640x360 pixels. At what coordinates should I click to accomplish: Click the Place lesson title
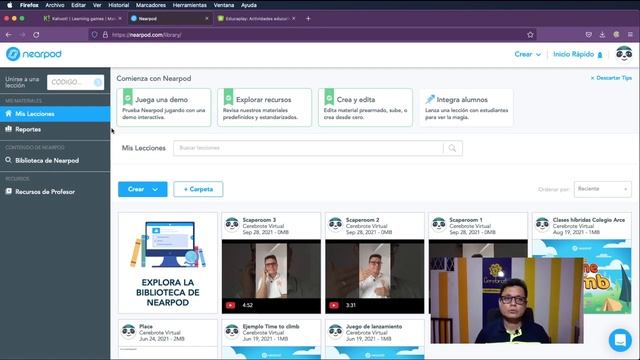tap(146, 327)
